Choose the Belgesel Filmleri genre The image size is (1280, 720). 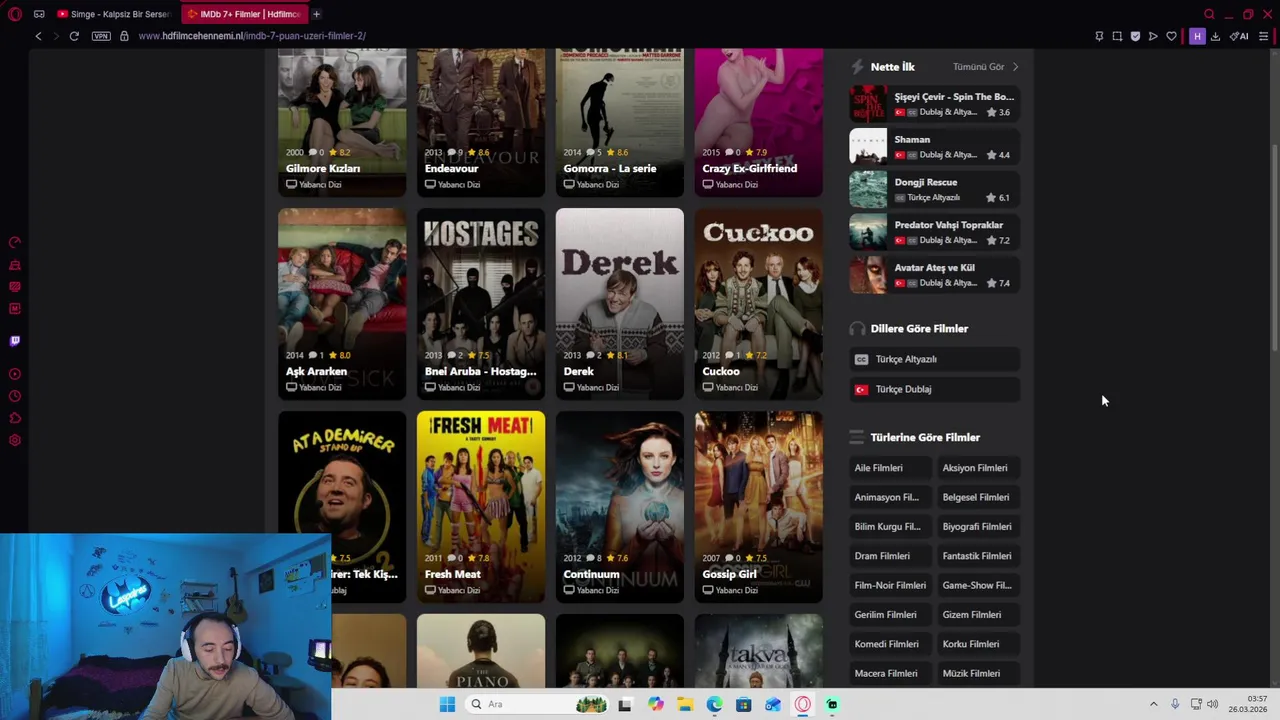(x=978, y=497)
